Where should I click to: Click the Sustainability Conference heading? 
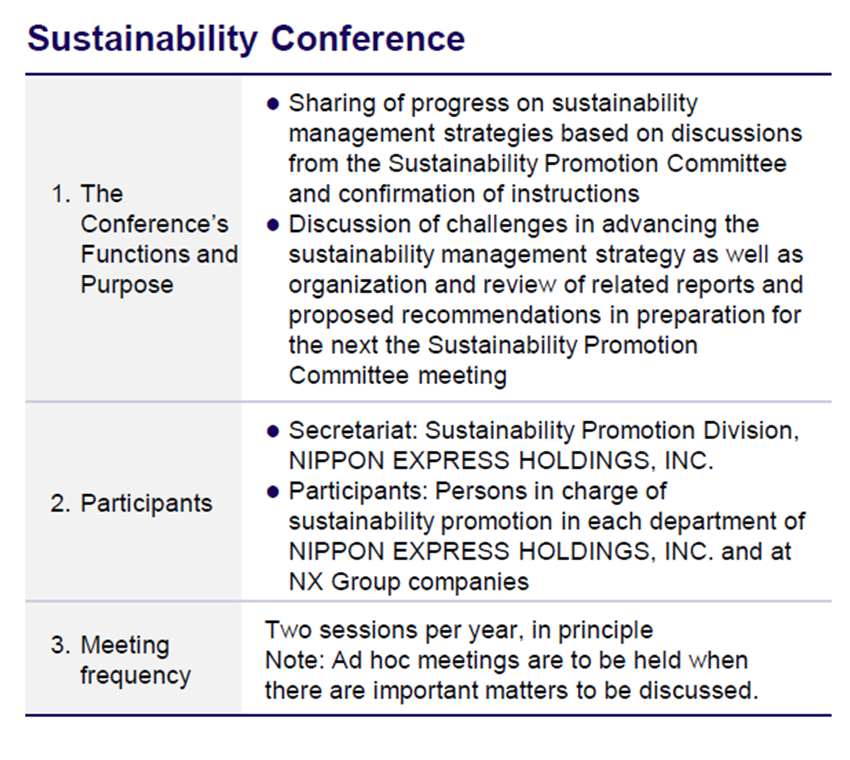click(x=246, y=39)
